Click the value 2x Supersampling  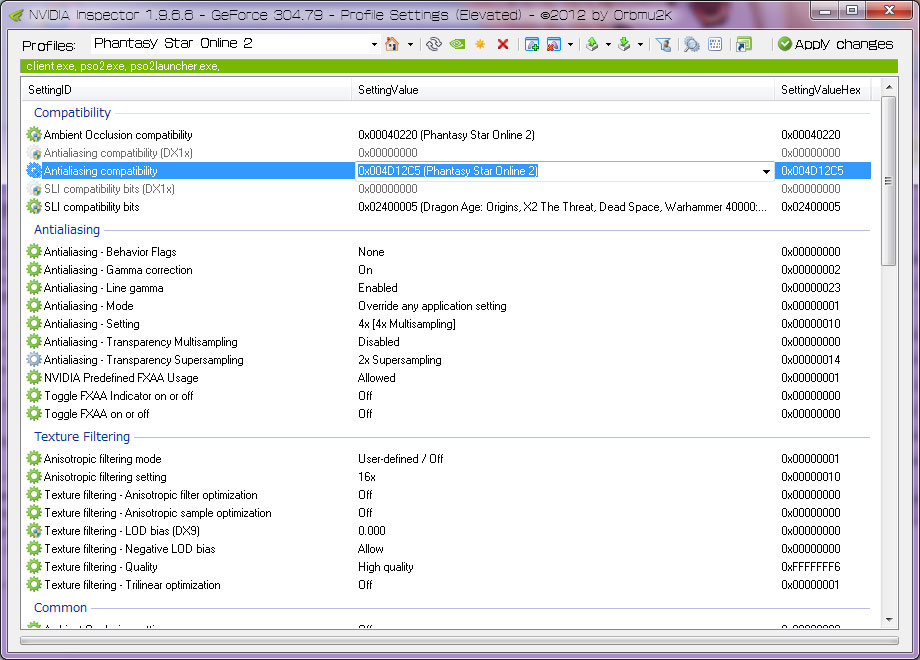[x=400, y=360]
